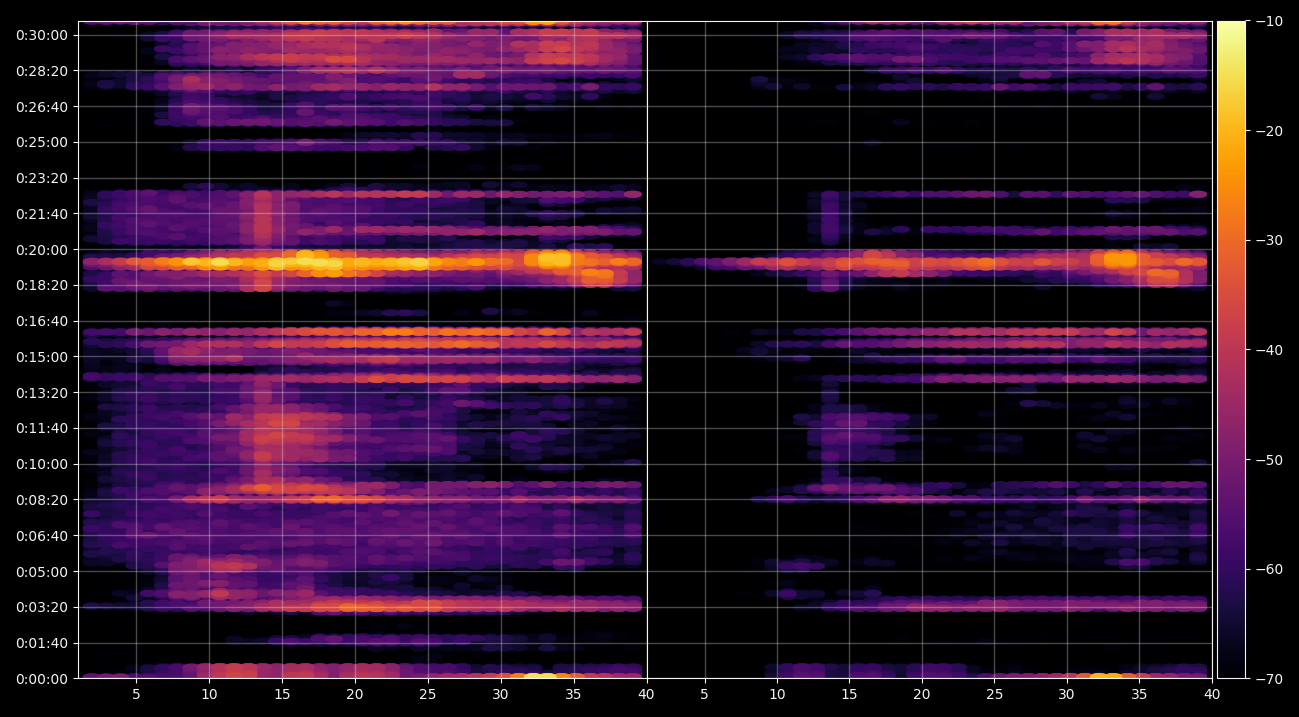Click the 0:00:00 time axis label
This screenshot has width=1299, height=717.
tap(41, 679)
